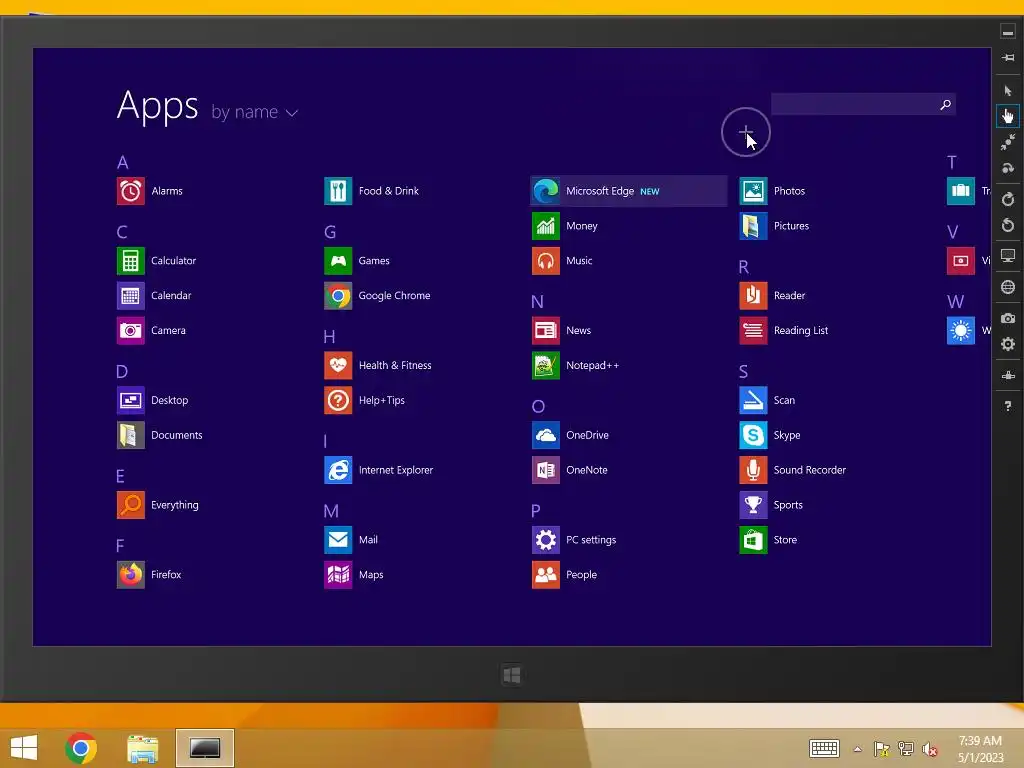The image size is (1024, 768).
Task: Open the Maps app
Action: coord(354,575)
